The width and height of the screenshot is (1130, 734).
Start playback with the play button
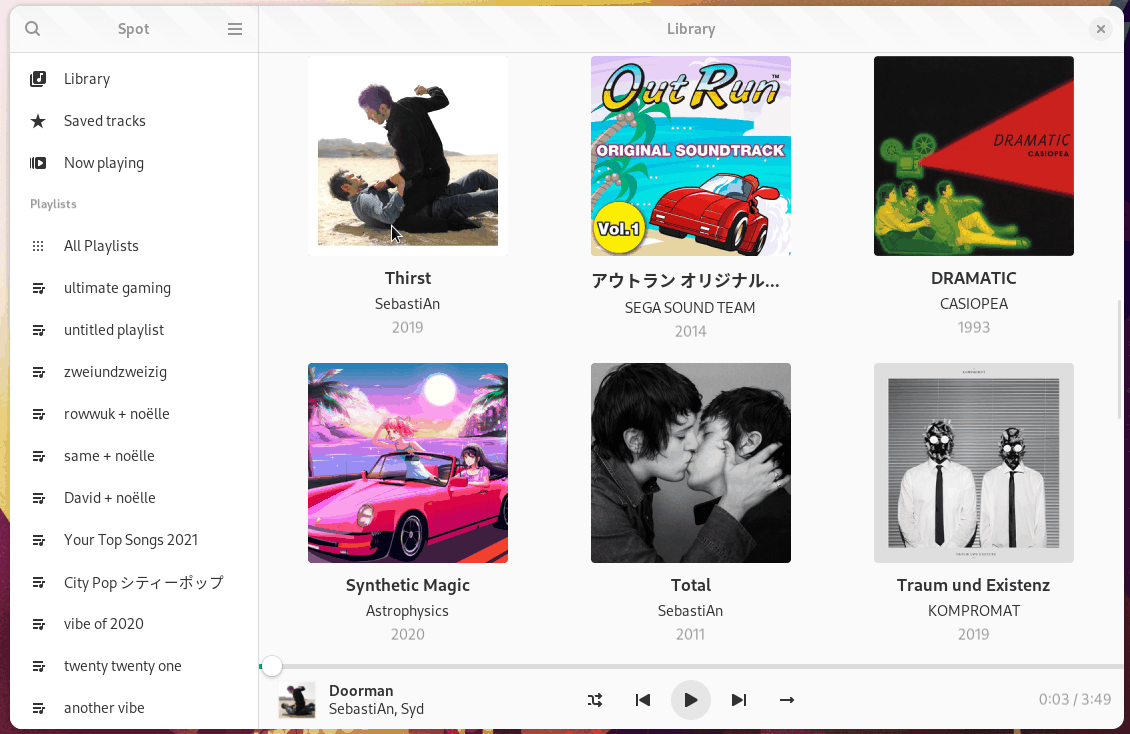[690, 700]
